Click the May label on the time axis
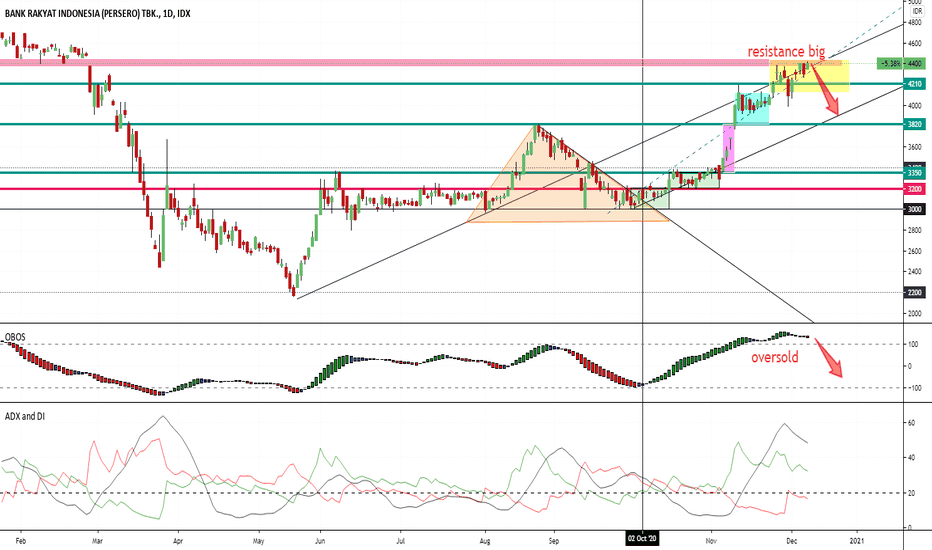932x550 pixels. coord(259,541)
